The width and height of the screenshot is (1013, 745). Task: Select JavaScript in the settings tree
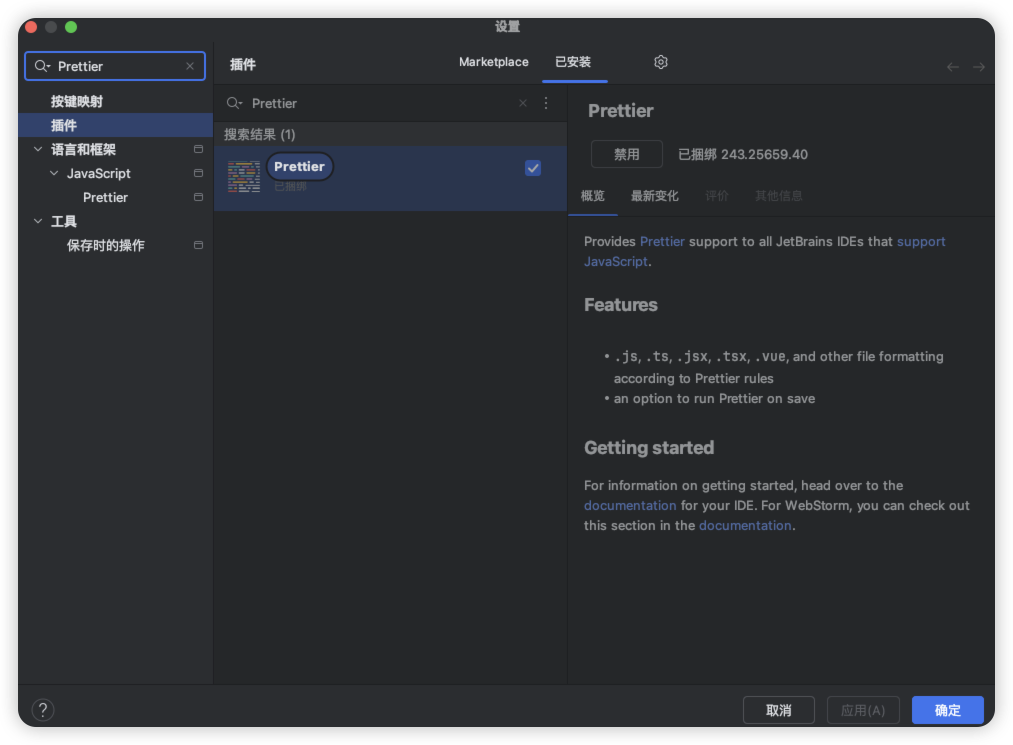pyautogui.click(x=99, y=173)
